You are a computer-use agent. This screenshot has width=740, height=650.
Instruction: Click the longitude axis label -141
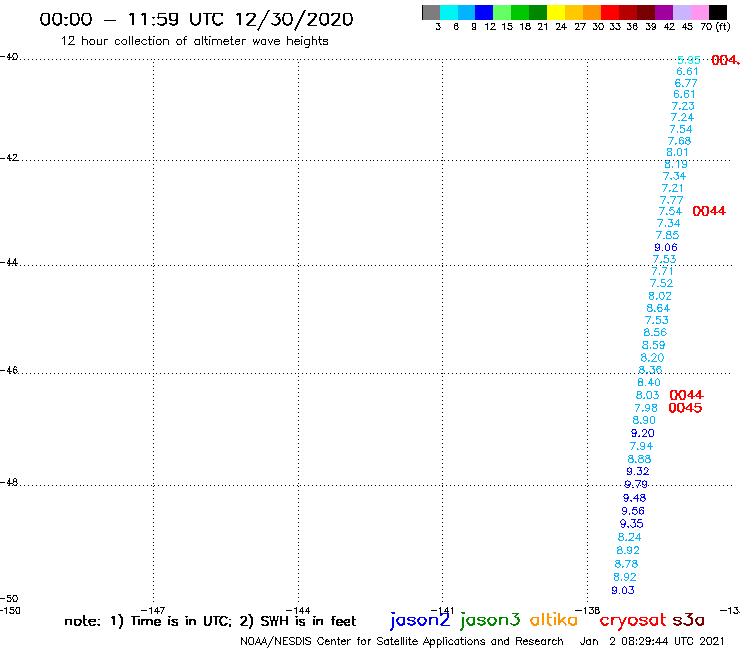pos(443,610)
